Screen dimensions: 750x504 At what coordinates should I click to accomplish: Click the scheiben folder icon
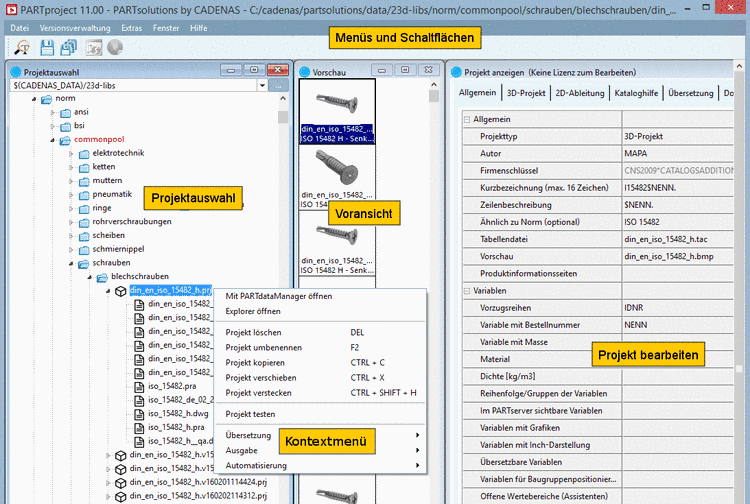tap(84, 236)
